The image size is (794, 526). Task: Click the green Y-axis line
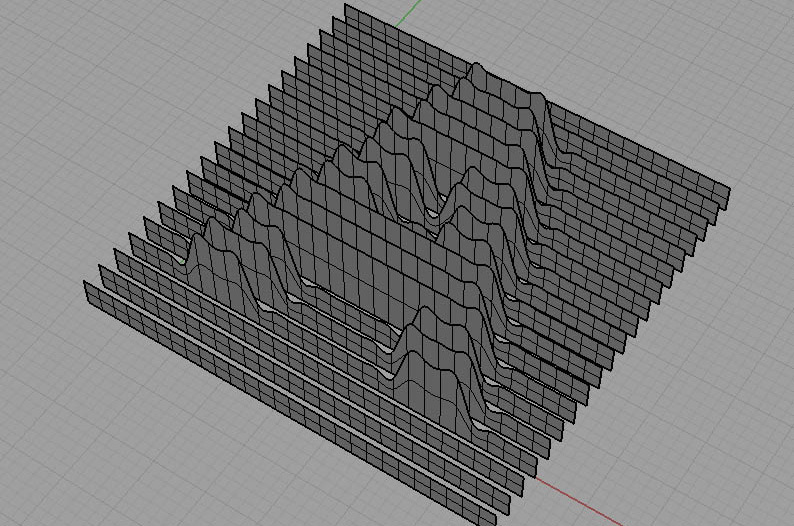pos(404,14)
